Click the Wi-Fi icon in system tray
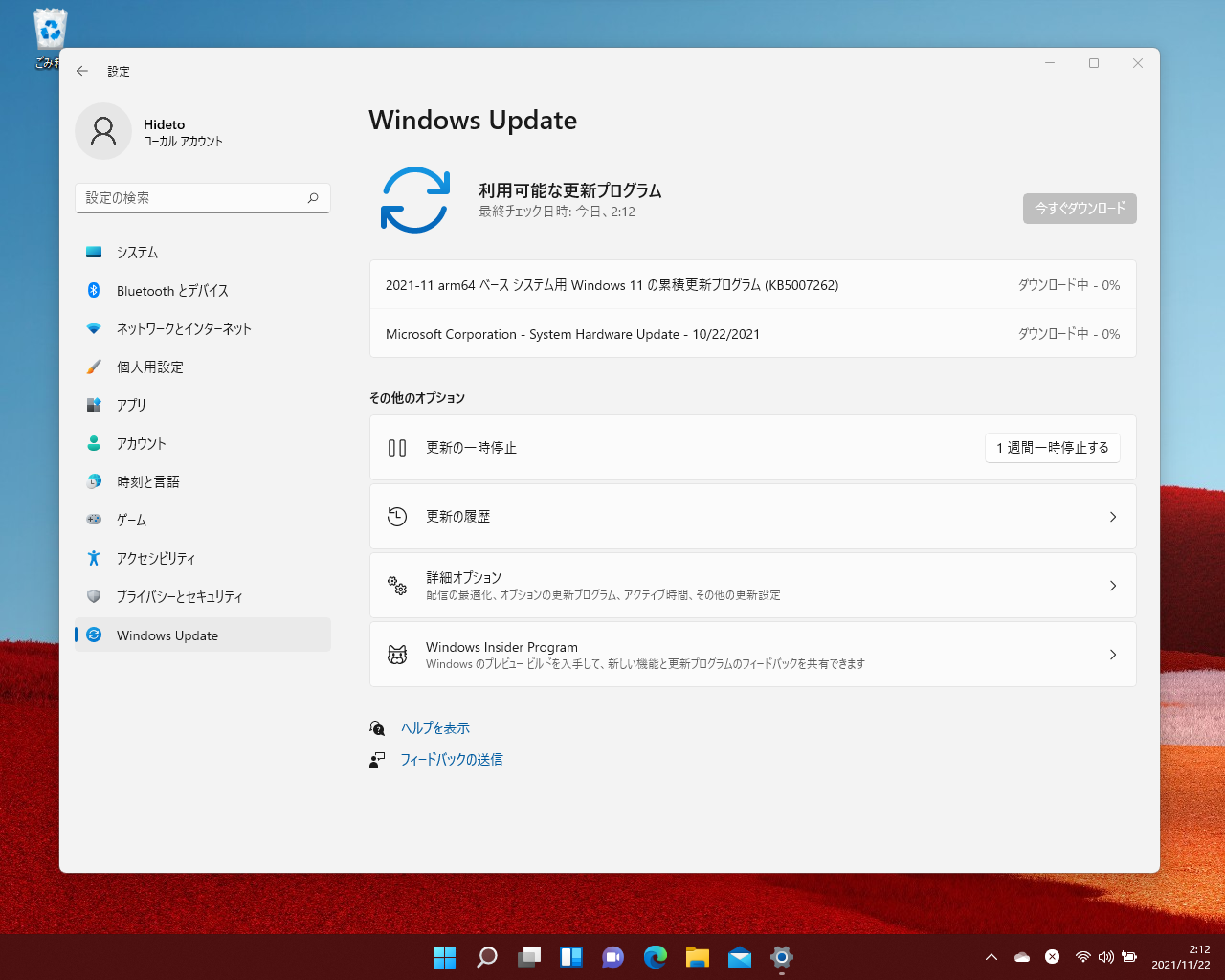 (x=1083, y=956)
